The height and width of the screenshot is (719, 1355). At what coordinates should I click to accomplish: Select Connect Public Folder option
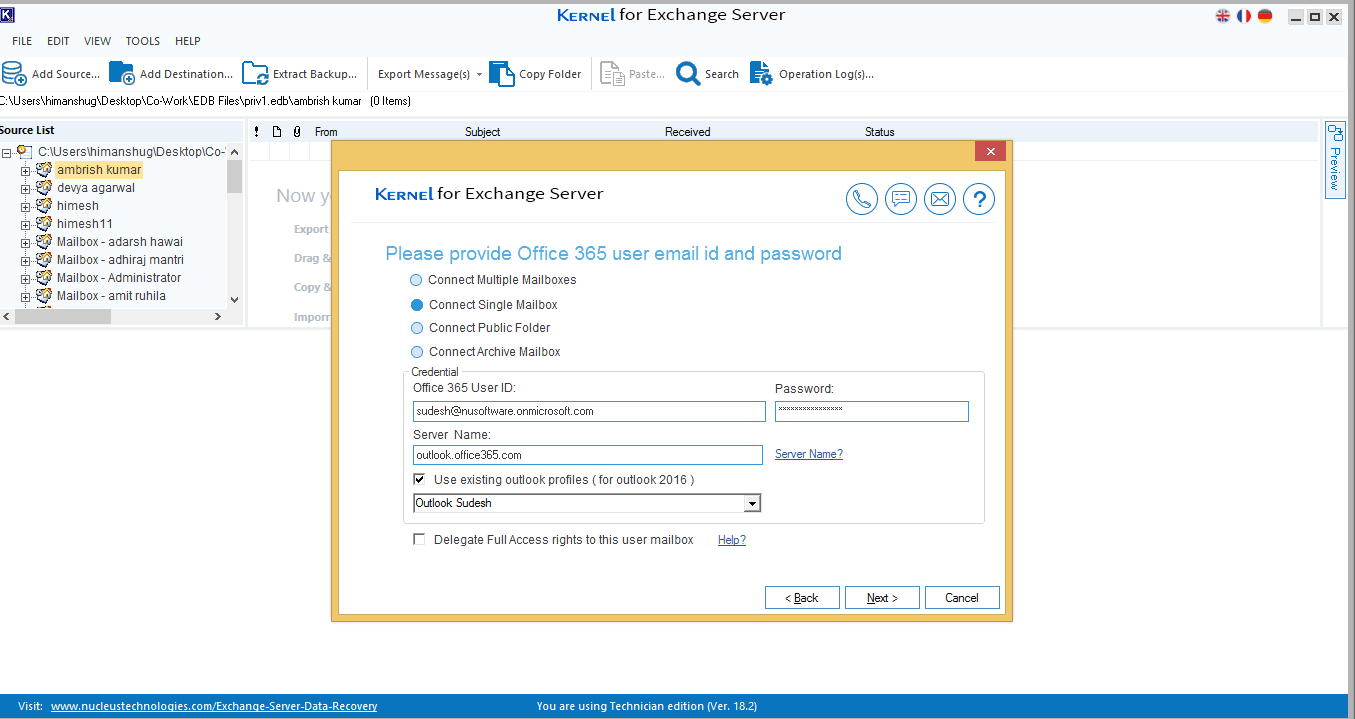point(417,328)
